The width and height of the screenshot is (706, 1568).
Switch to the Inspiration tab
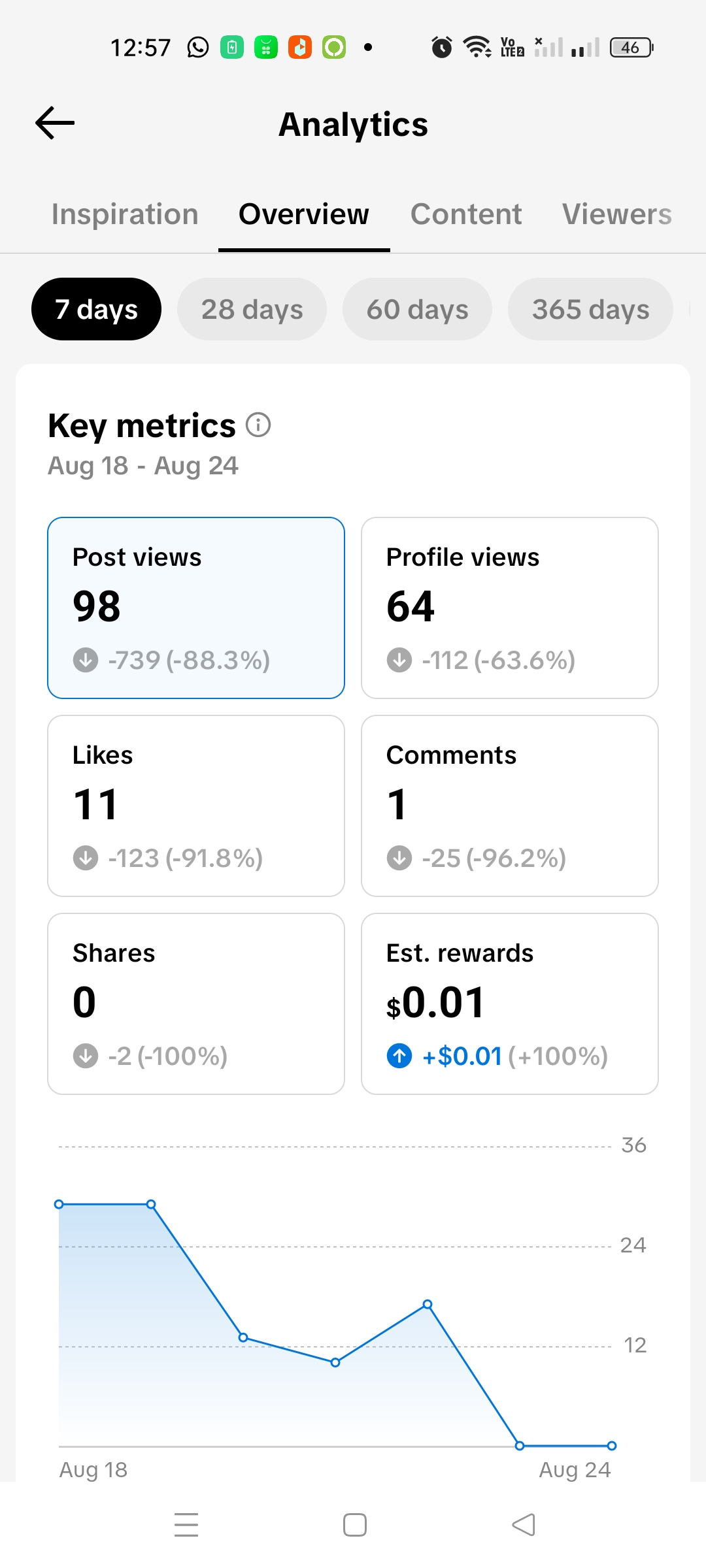click(x=125, y=214)
